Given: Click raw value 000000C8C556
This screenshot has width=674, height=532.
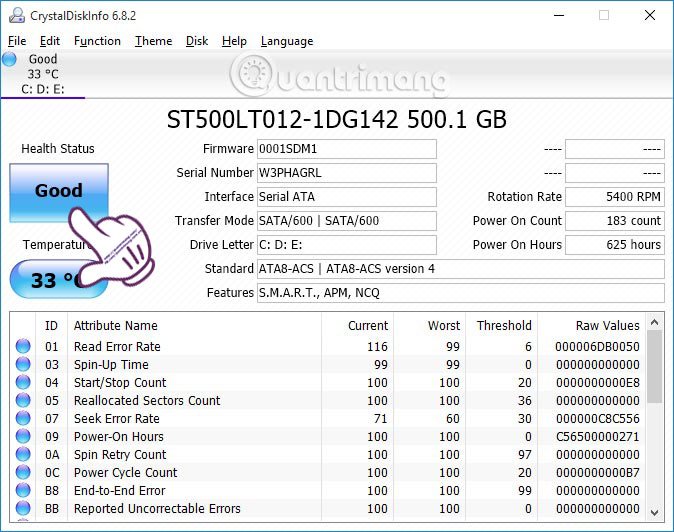Looking at the screenshot, I should coord(597,419).
